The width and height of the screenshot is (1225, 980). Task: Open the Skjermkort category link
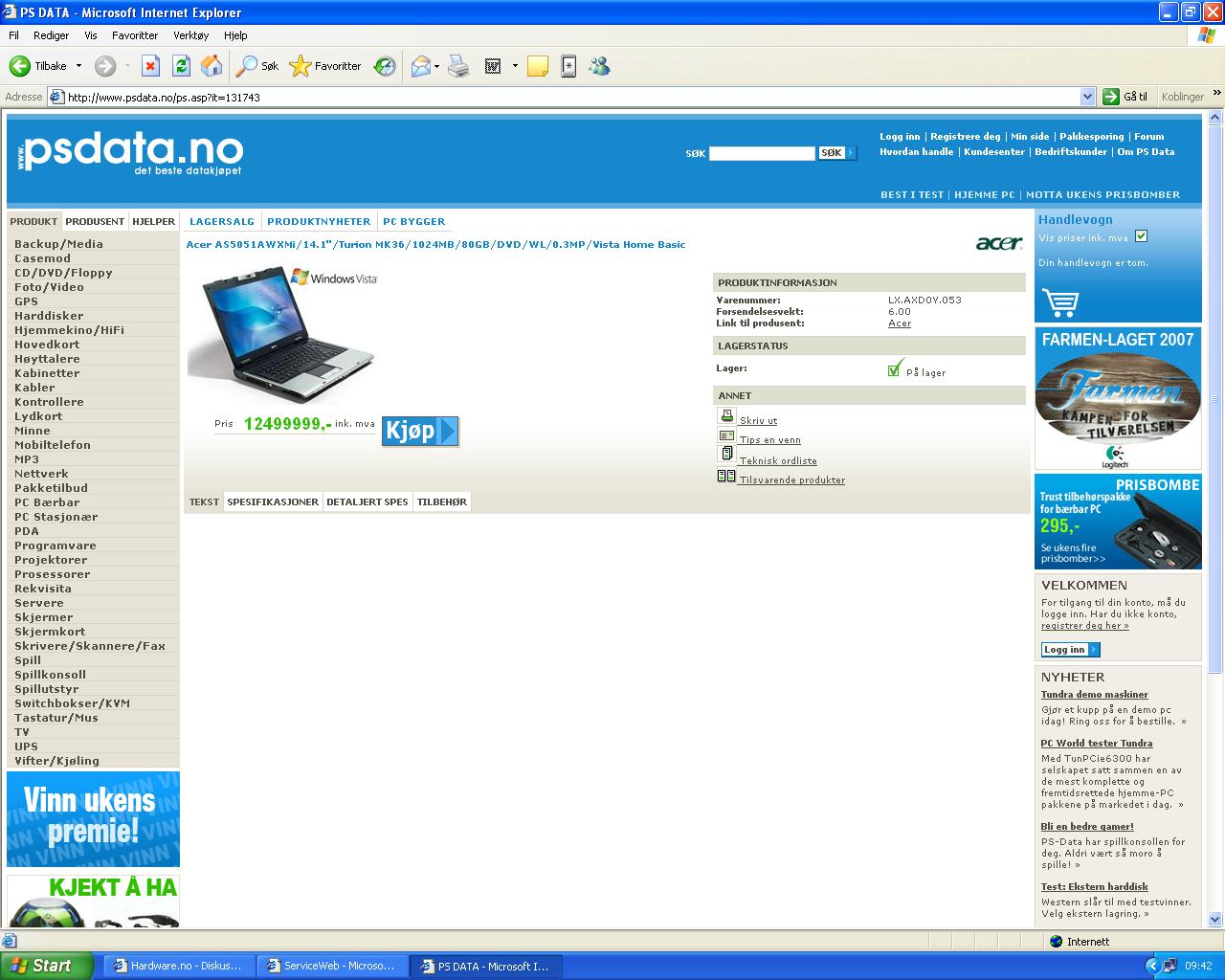50,632
